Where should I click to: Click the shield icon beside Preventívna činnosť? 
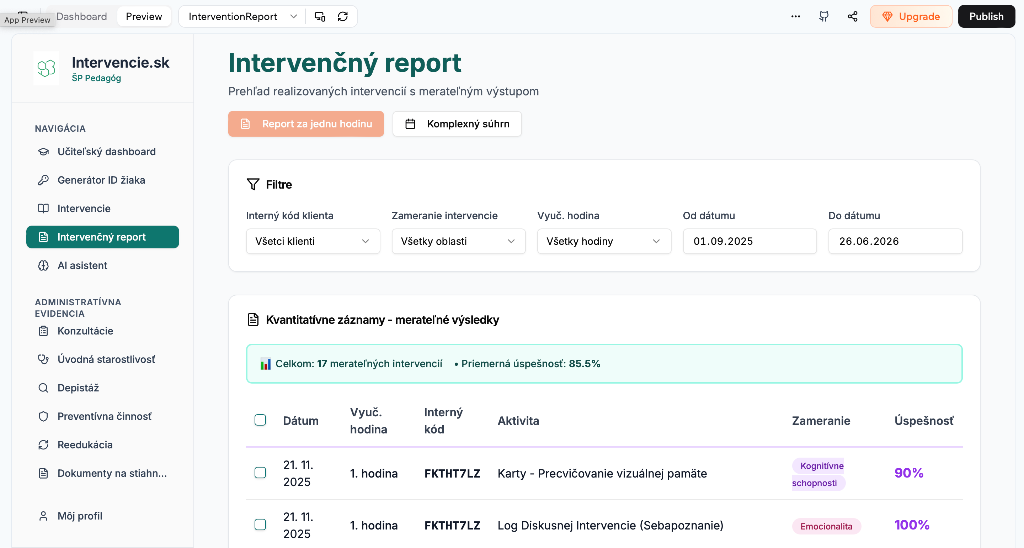click(43, 416)
